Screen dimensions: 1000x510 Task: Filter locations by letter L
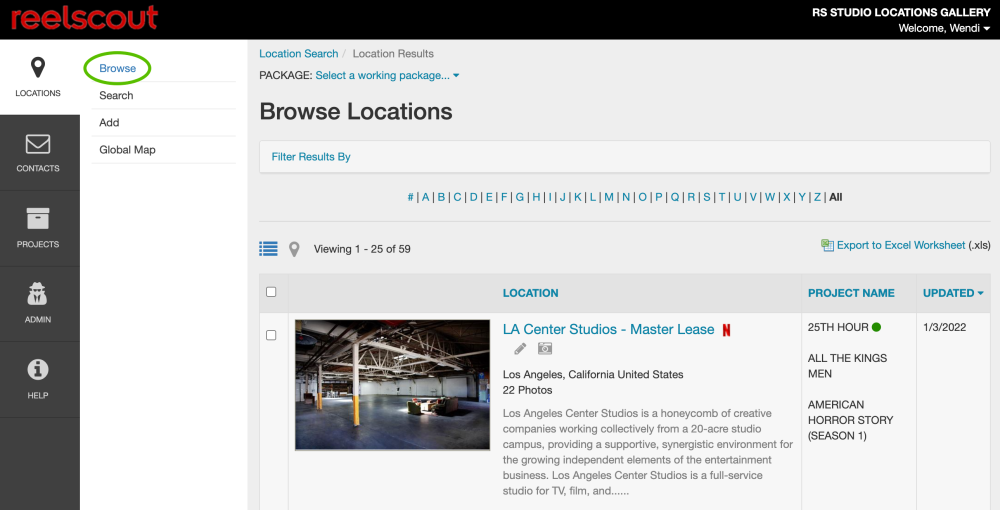pyautogui.click(x=593, y=197)
